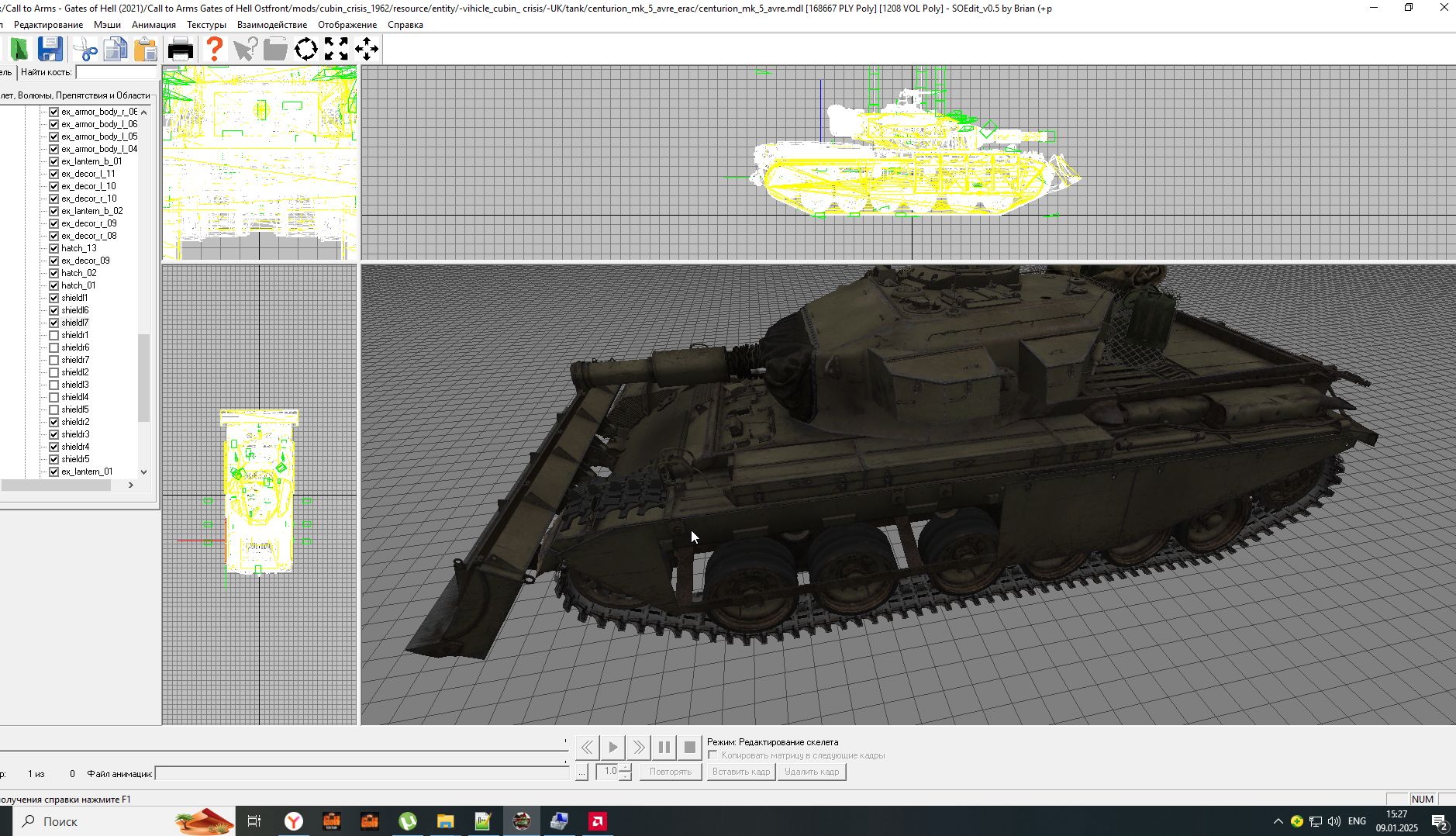
Task: Pause the animation playback
Action: point(664,748)
